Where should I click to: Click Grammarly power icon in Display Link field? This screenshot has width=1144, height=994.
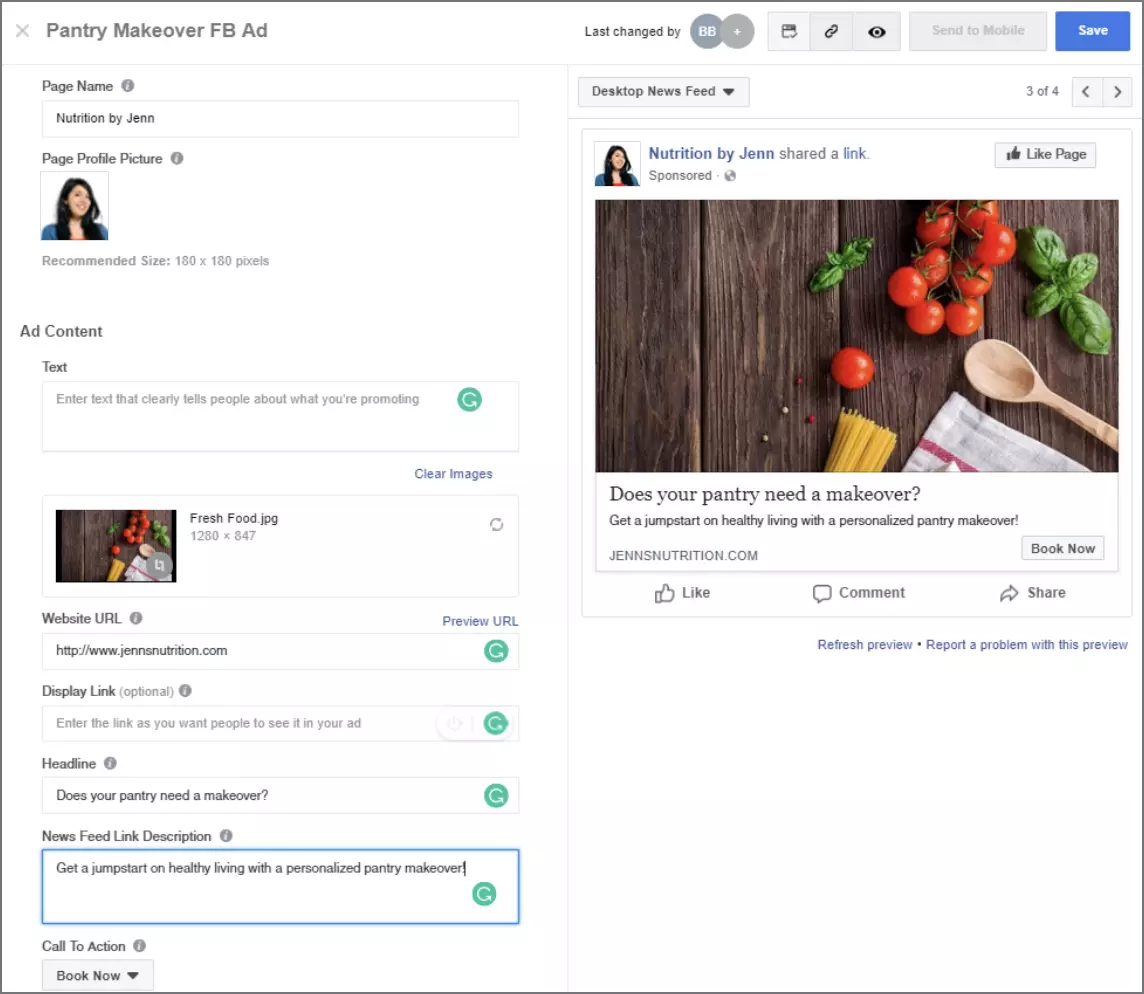coord(455,723)
